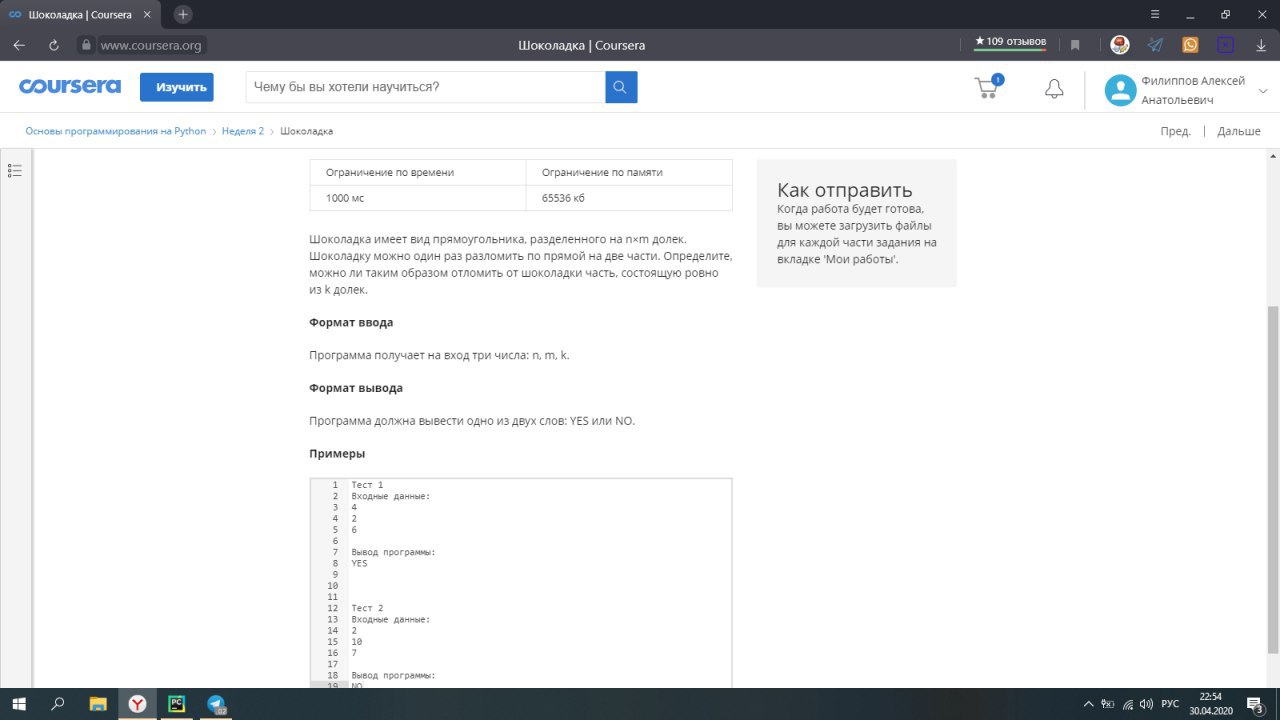Click the YES output line
The width and height of the screenshot is (1280, 720).
tap(359, 563)
